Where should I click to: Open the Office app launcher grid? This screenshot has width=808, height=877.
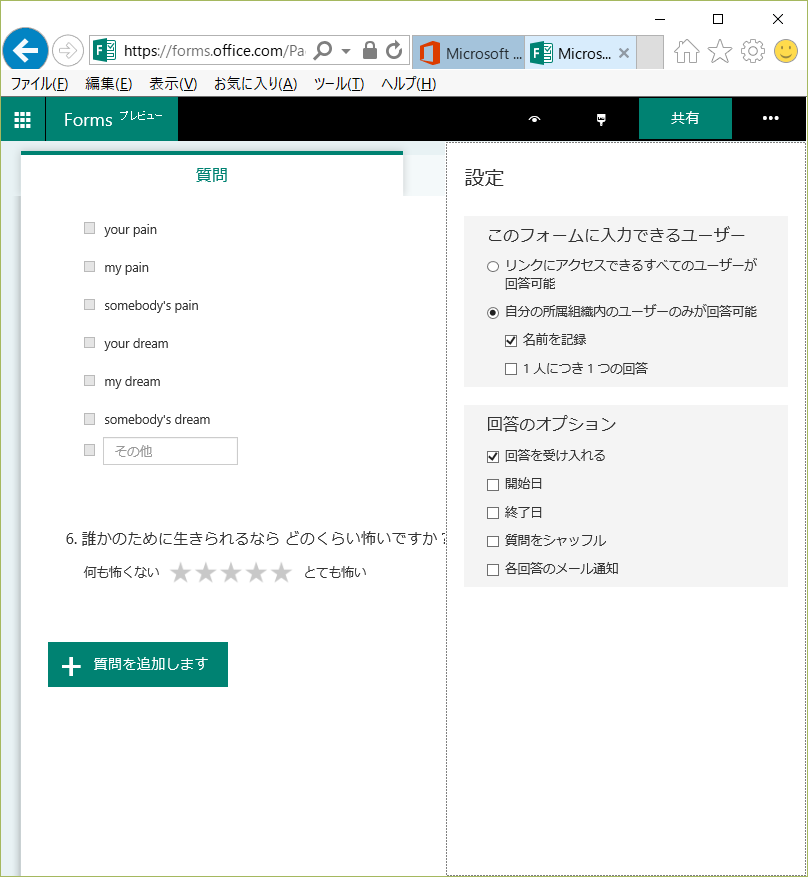[22, 119]
